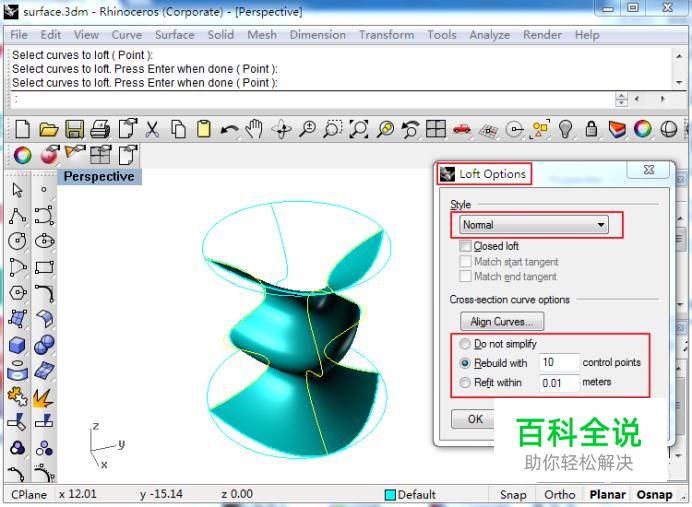Viewport: 692px width, 507px height.
Task: Click the command line stepper arrows
Action: pyautogui.click(x=621, y=99)
